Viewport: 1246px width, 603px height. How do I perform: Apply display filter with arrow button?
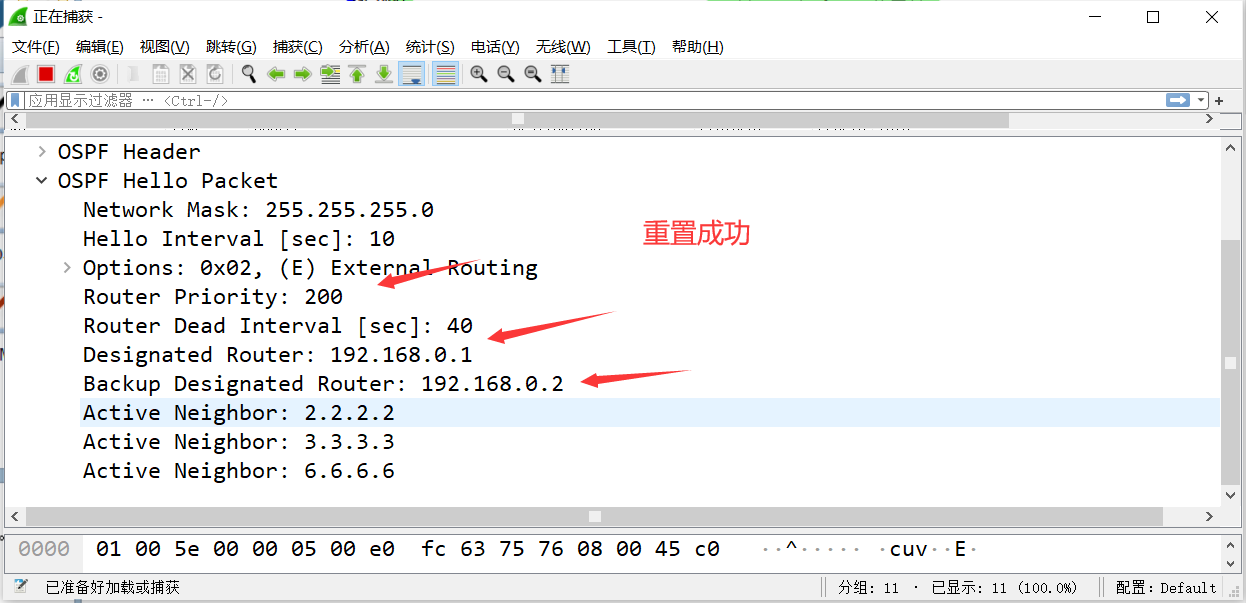click(x=1178, y=100)
